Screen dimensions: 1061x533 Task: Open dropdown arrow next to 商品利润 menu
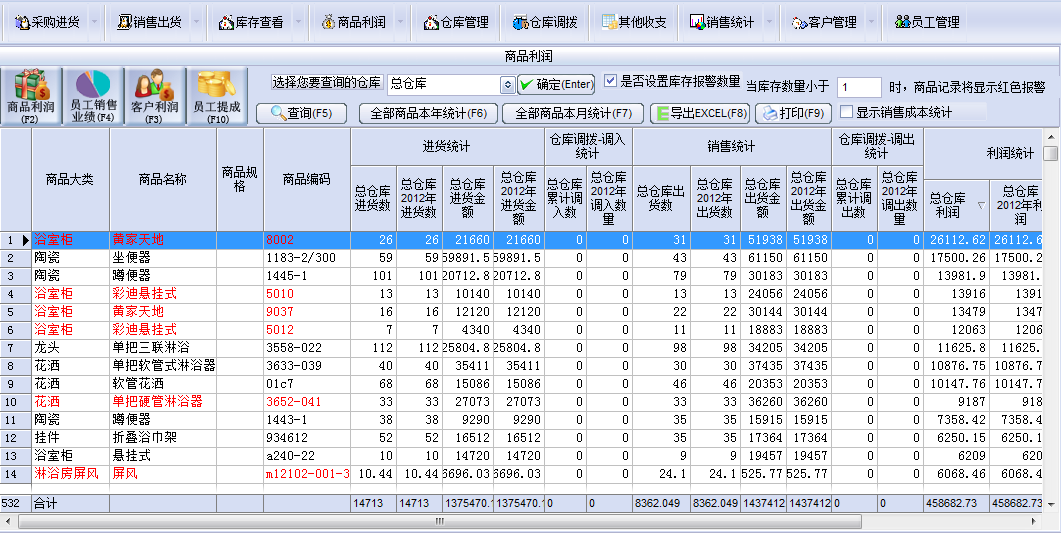400,22
